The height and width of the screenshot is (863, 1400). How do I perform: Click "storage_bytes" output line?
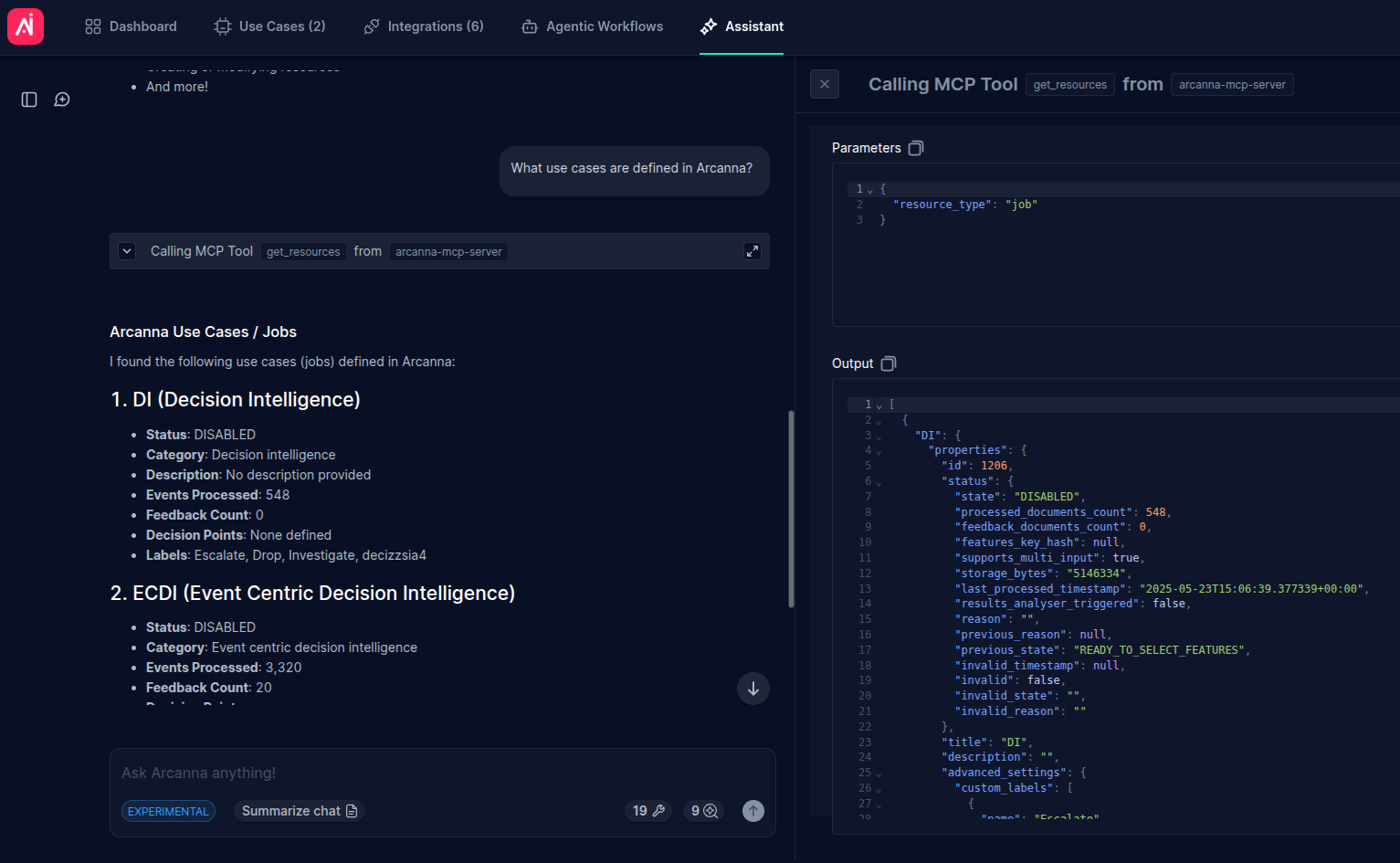[1043, 574]
